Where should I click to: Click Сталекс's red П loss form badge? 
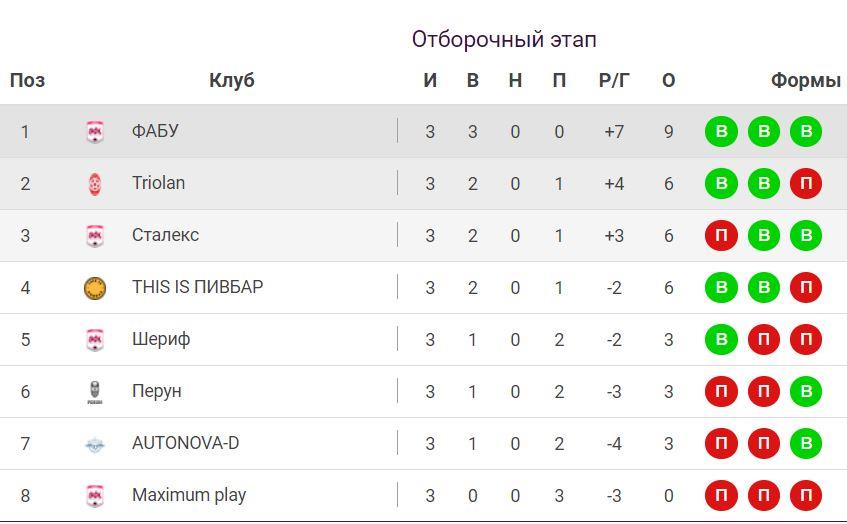click(721, 236)
